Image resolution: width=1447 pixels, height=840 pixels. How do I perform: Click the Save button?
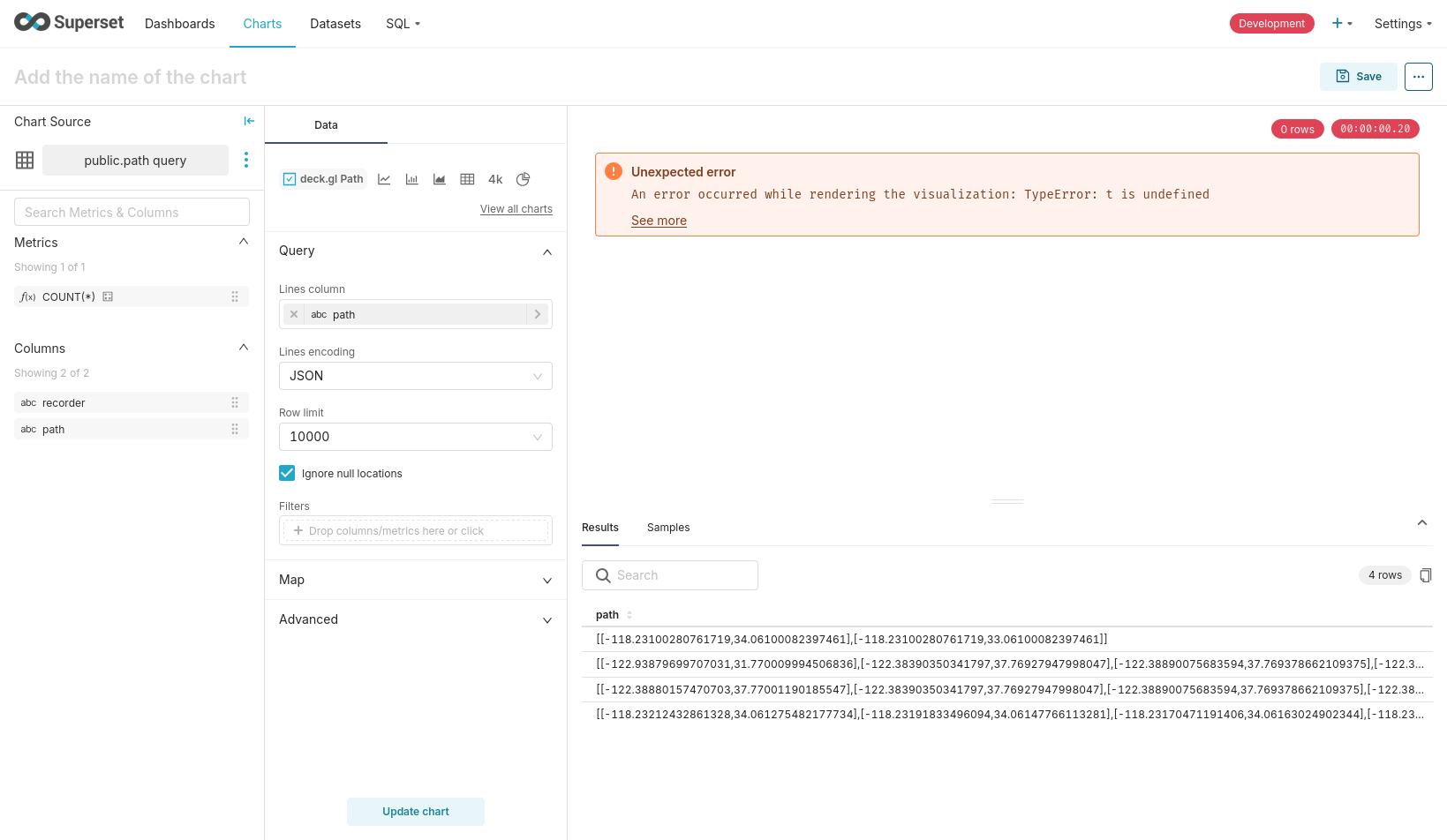(x=1359, y=77)
